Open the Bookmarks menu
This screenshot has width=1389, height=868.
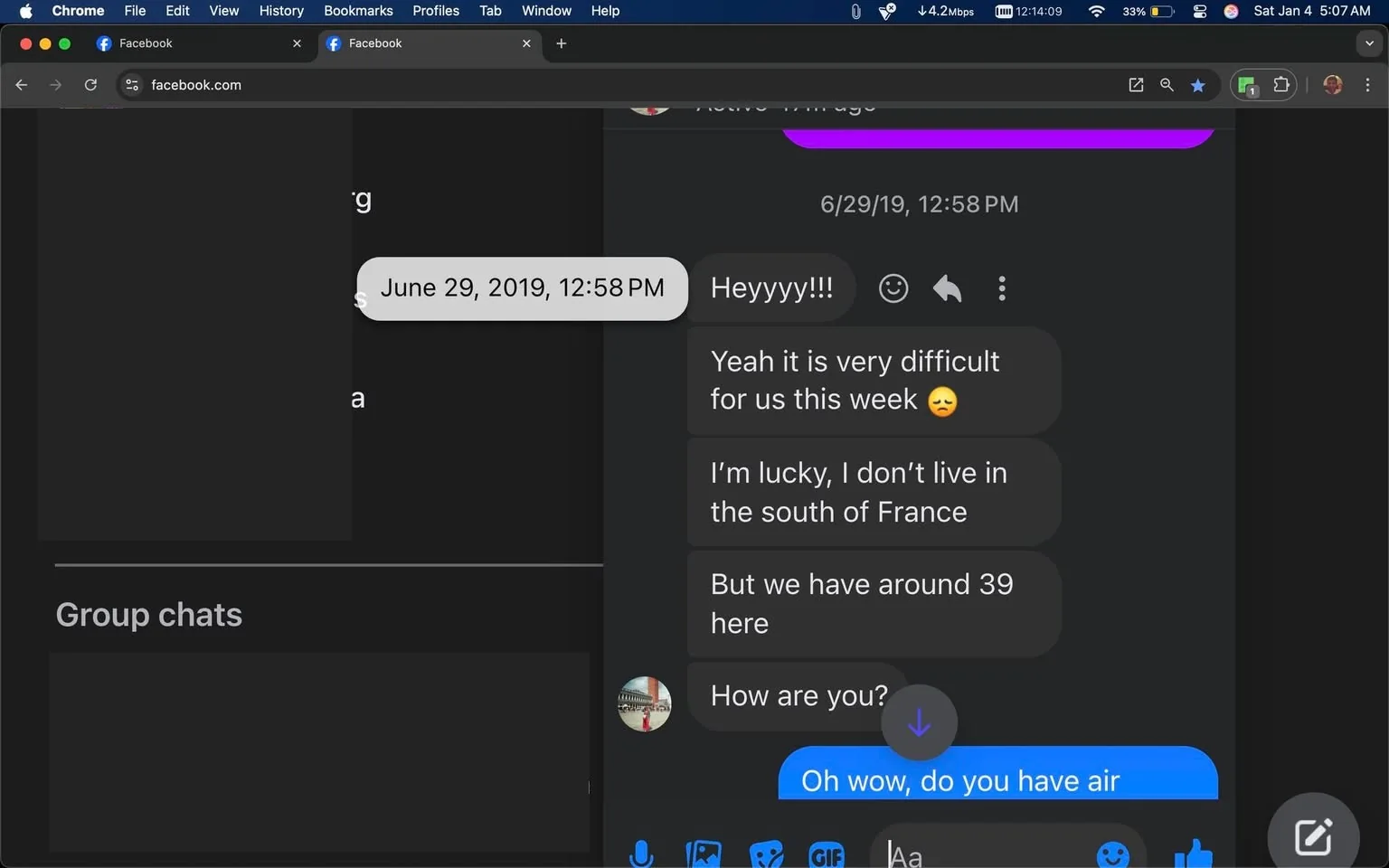[x=358, y=11]
